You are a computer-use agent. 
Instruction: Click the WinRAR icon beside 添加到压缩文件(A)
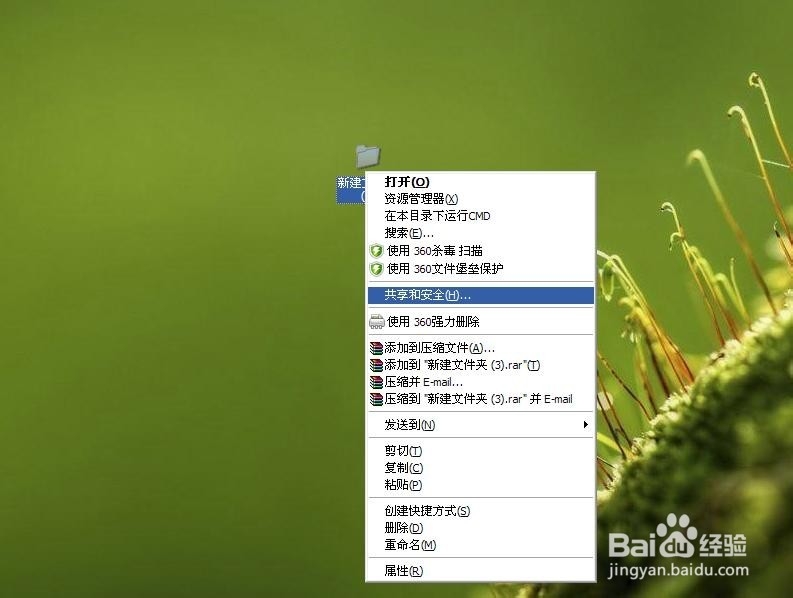coord(376,348)
